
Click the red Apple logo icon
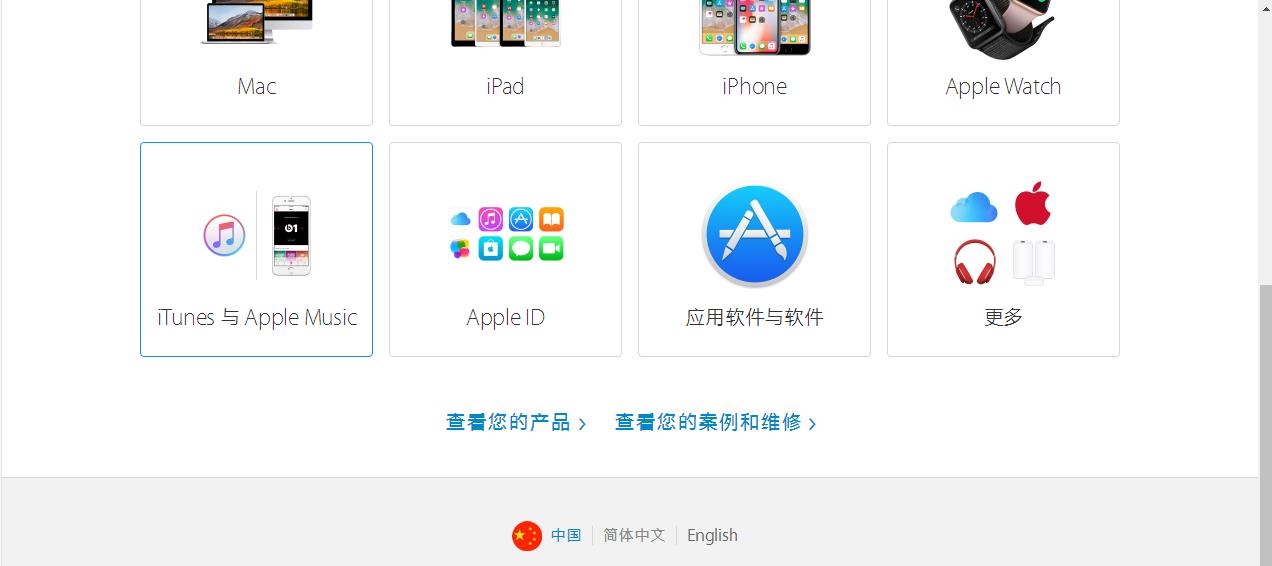tap(1033, 204)
